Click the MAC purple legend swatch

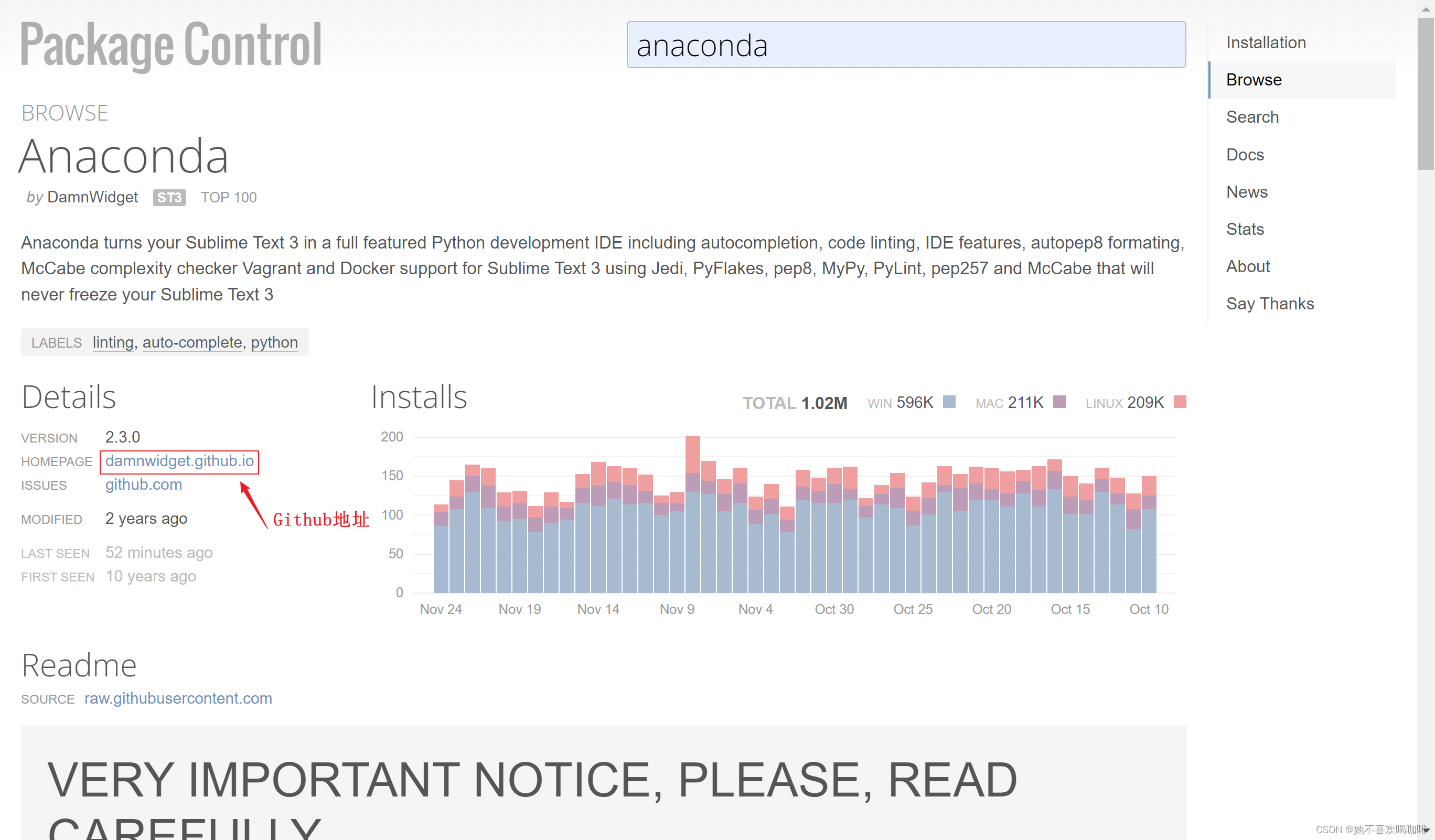[x=1059, y=402]
